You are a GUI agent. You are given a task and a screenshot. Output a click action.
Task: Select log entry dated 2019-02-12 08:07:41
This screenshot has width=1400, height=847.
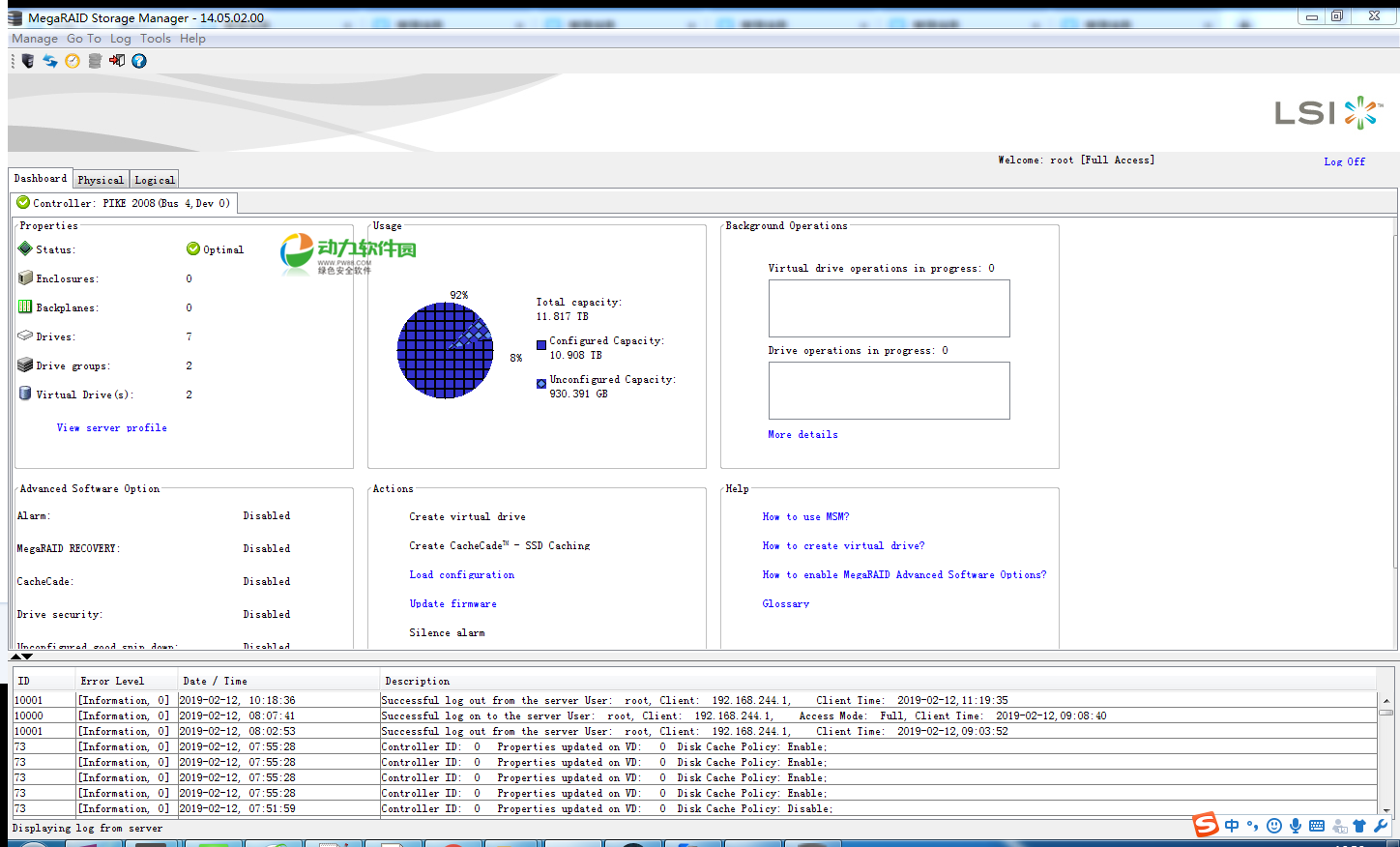click(695, 716)
